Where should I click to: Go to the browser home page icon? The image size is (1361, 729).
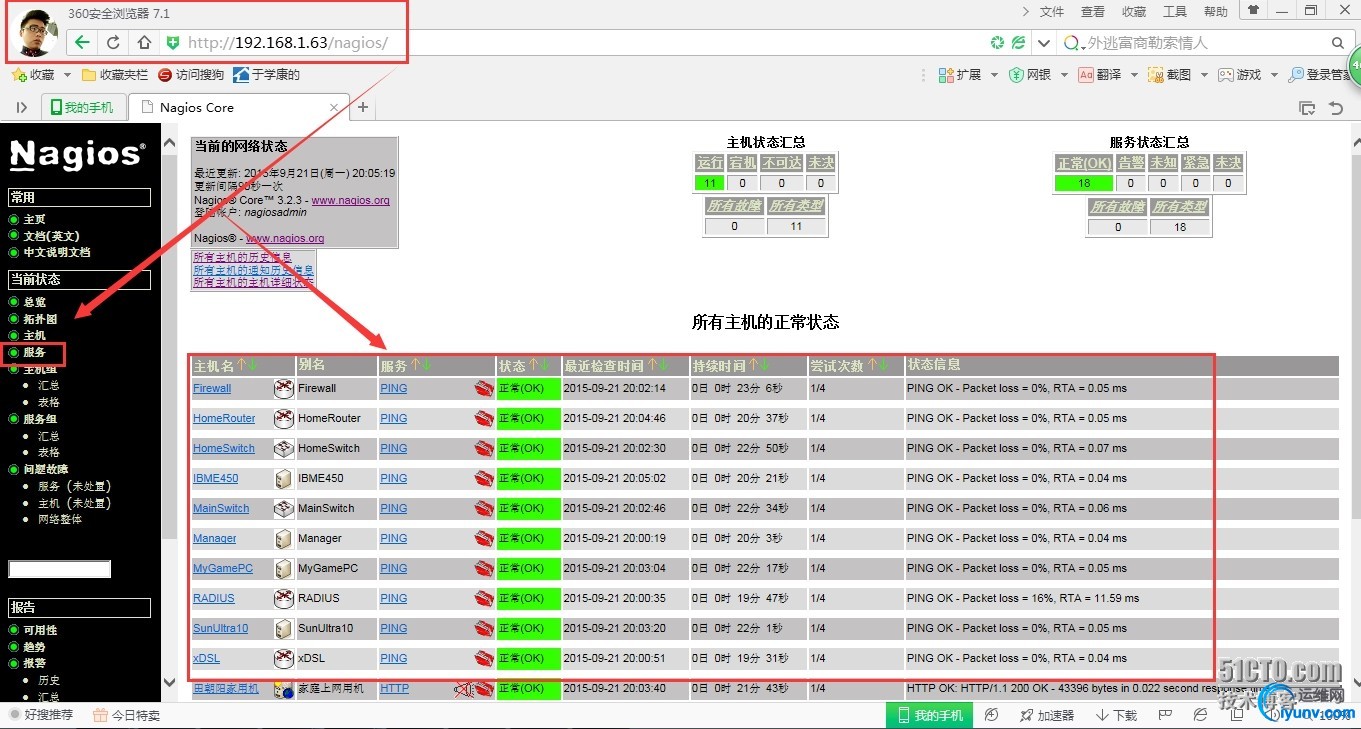144,43
